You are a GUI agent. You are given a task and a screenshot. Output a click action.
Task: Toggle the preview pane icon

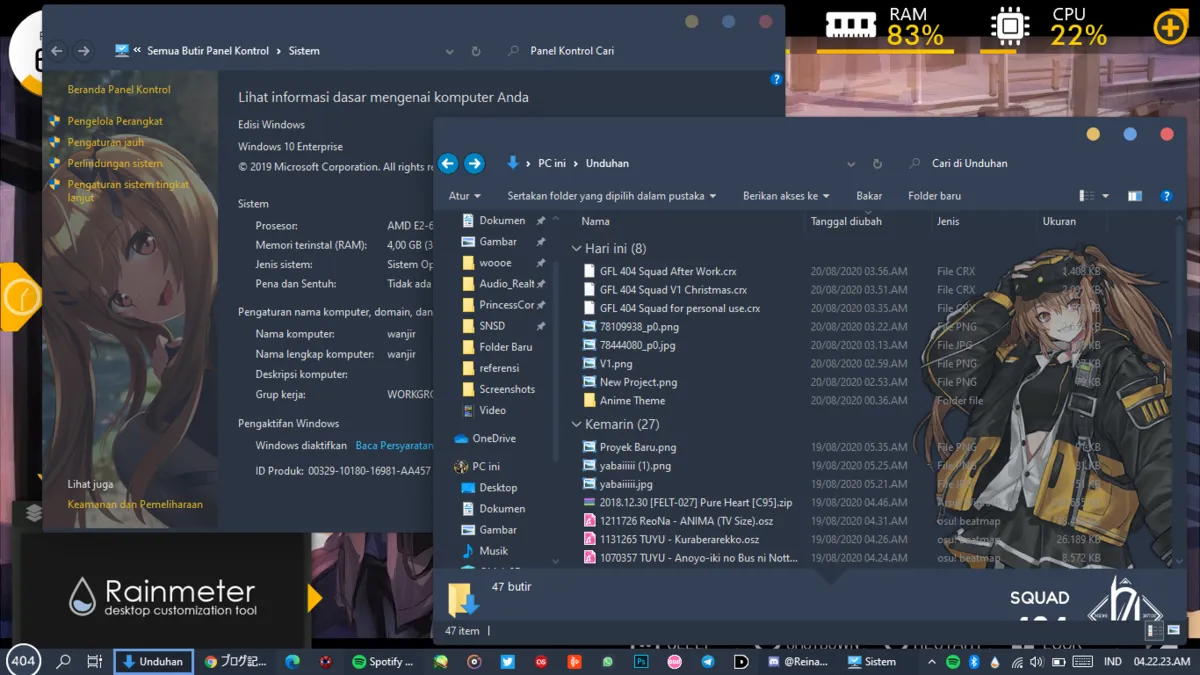1135,196
